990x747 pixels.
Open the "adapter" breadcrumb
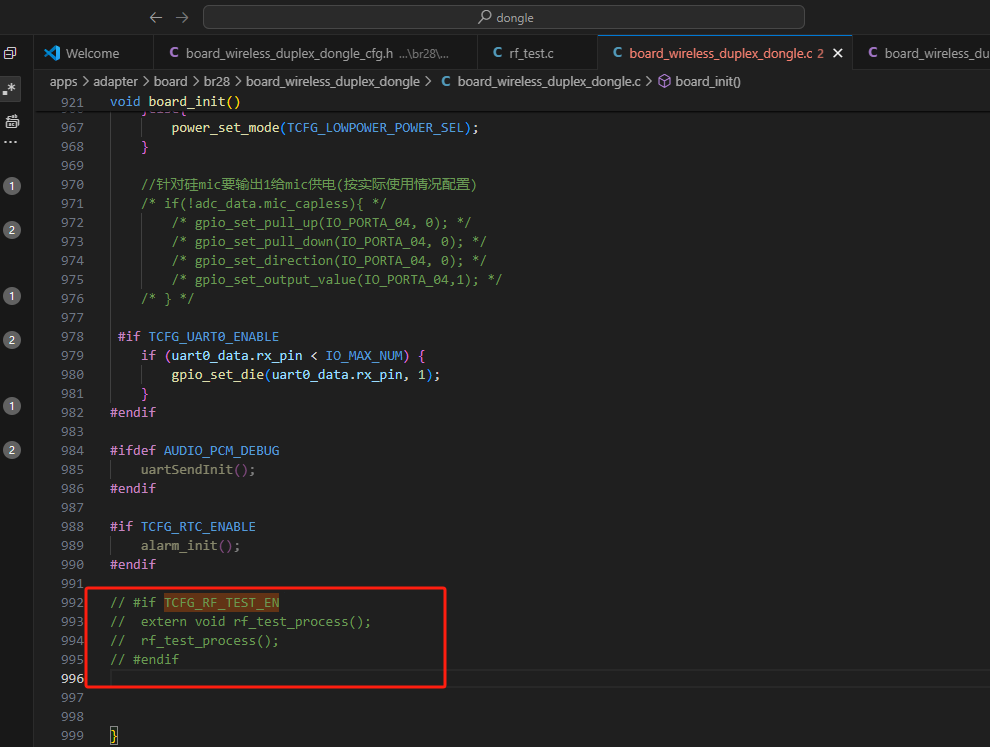click(x=116, y=81)
